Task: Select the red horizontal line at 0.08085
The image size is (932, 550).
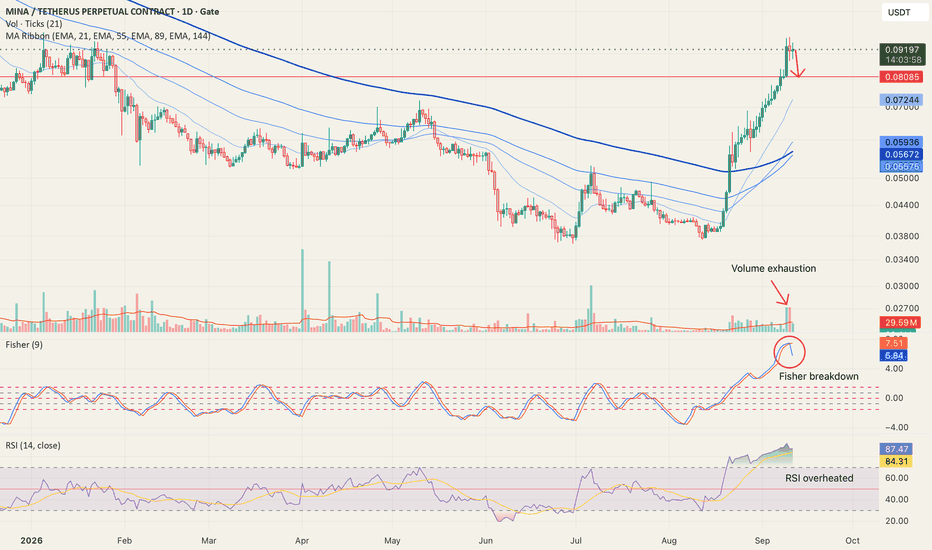Action: 439,77
